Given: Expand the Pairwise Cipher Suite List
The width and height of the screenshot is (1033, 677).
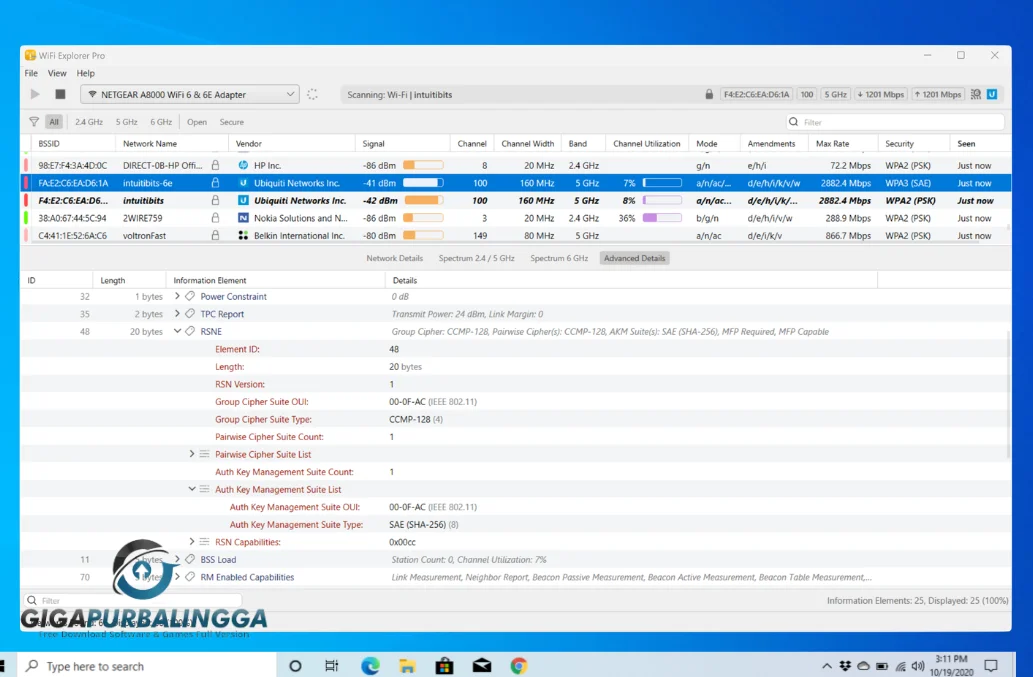Looking at the screenshot, I should [192, 454].
